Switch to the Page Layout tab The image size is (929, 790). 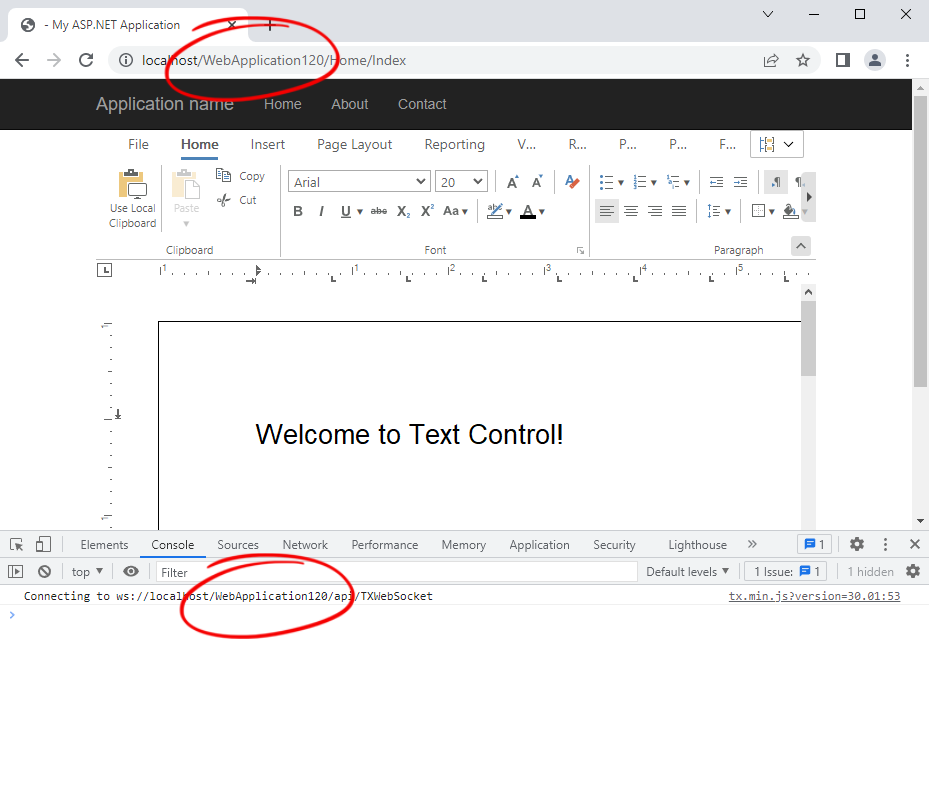[354, 145]
